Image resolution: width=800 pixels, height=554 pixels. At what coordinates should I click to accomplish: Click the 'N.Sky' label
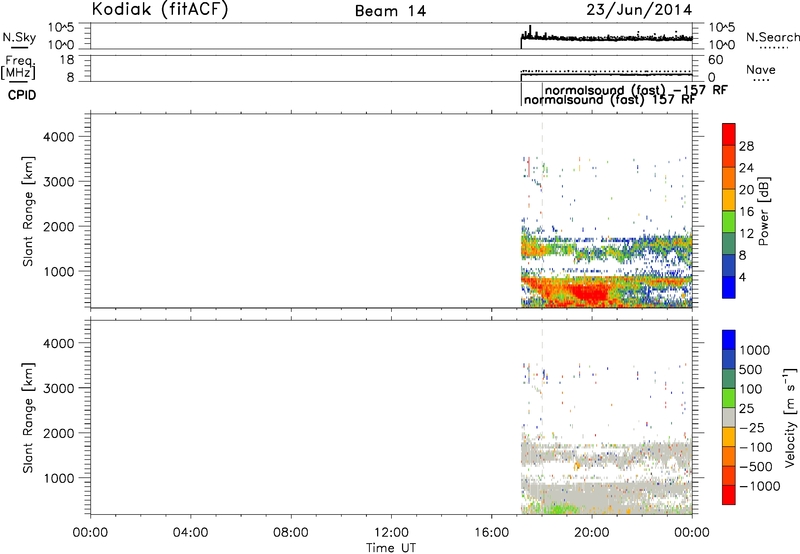tap(19, 37)
